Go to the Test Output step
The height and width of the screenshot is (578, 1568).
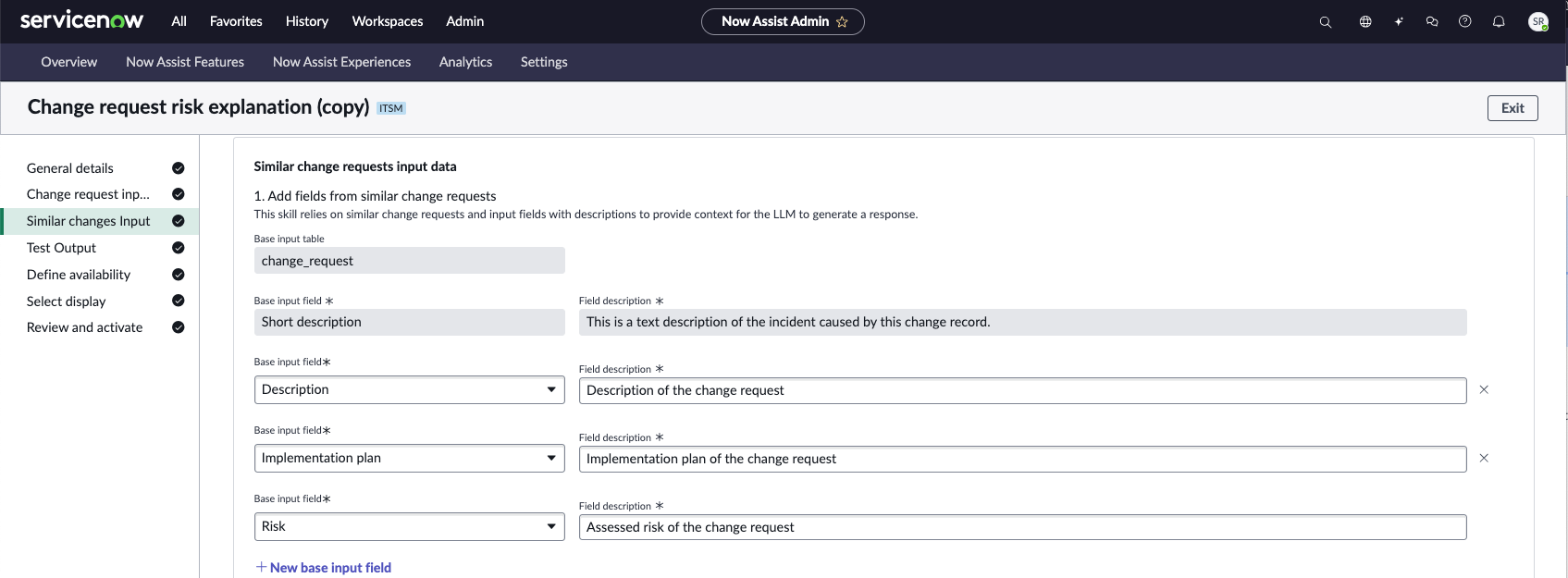click(61, 248)
